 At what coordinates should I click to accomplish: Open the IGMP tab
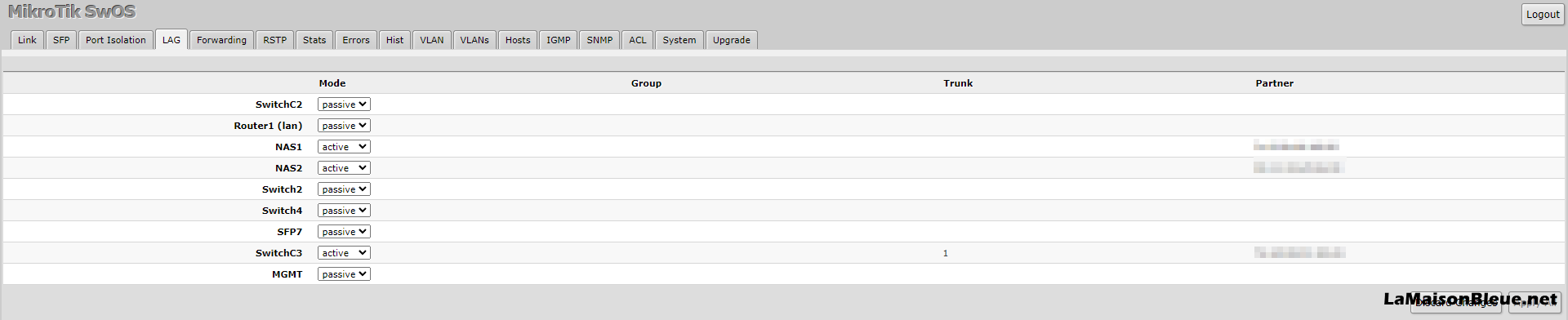coord(559,40)
